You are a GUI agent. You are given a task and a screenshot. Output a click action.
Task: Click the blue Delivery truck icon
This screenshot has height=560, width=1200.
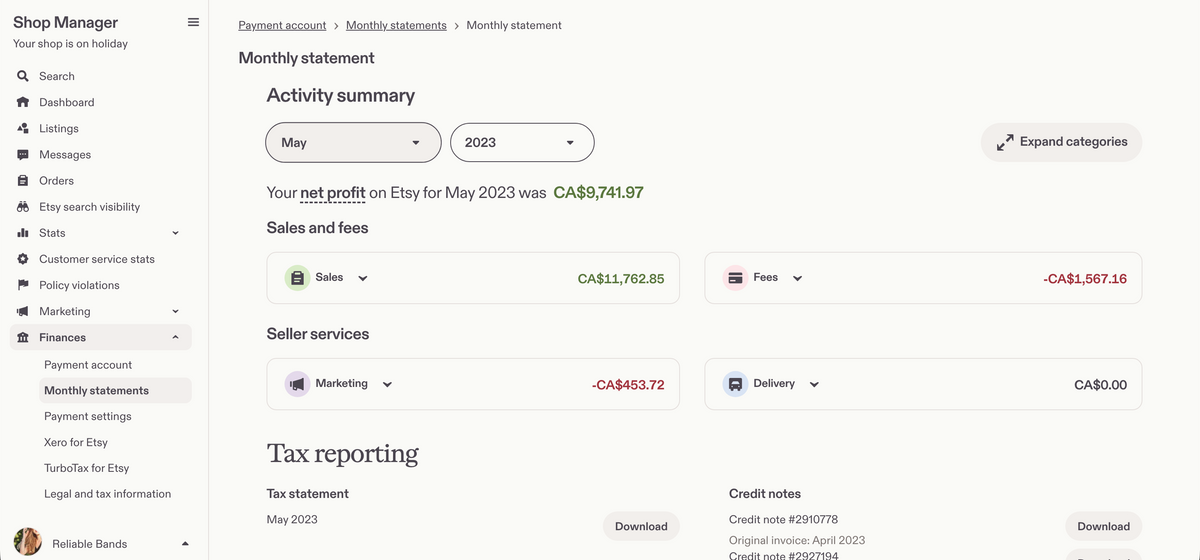coord(735,384)
